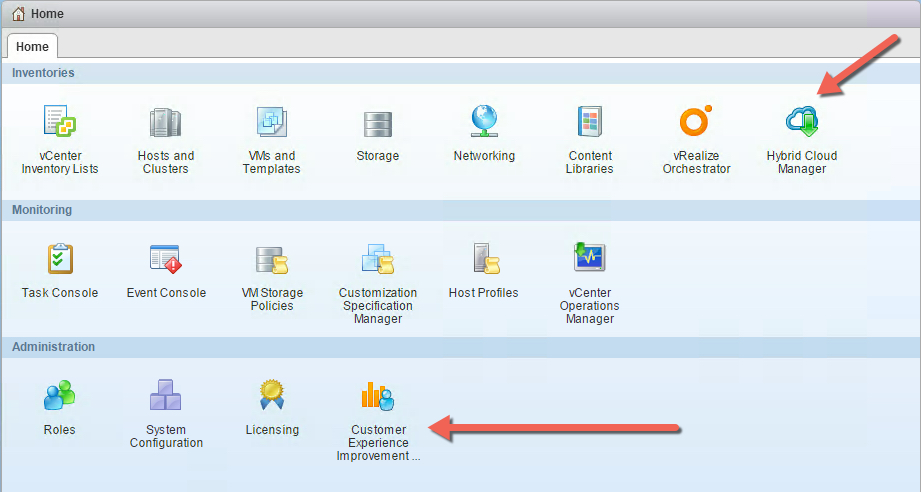Open the Event Console icon
The image size is (921, 492).
coord(166,259)
